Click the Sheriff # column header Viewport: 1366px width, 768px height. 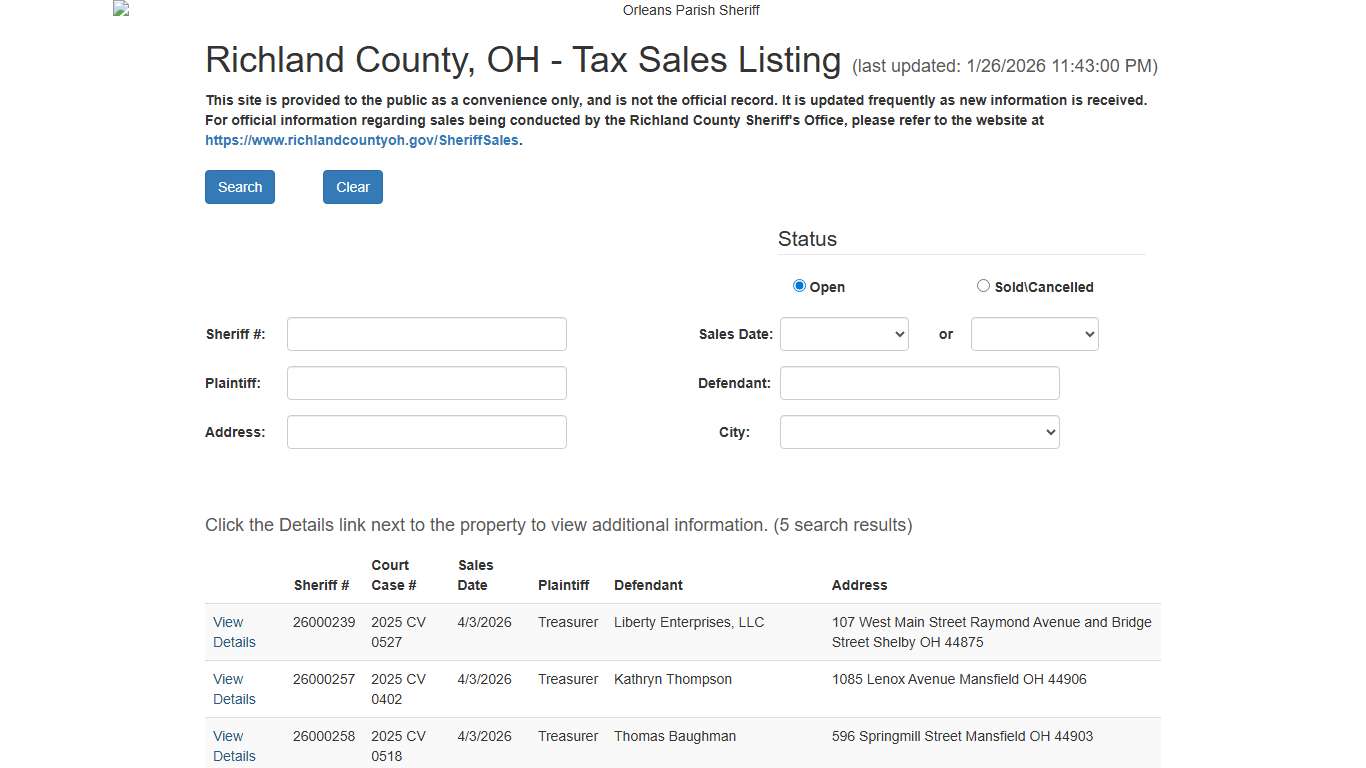pos(321,585)
